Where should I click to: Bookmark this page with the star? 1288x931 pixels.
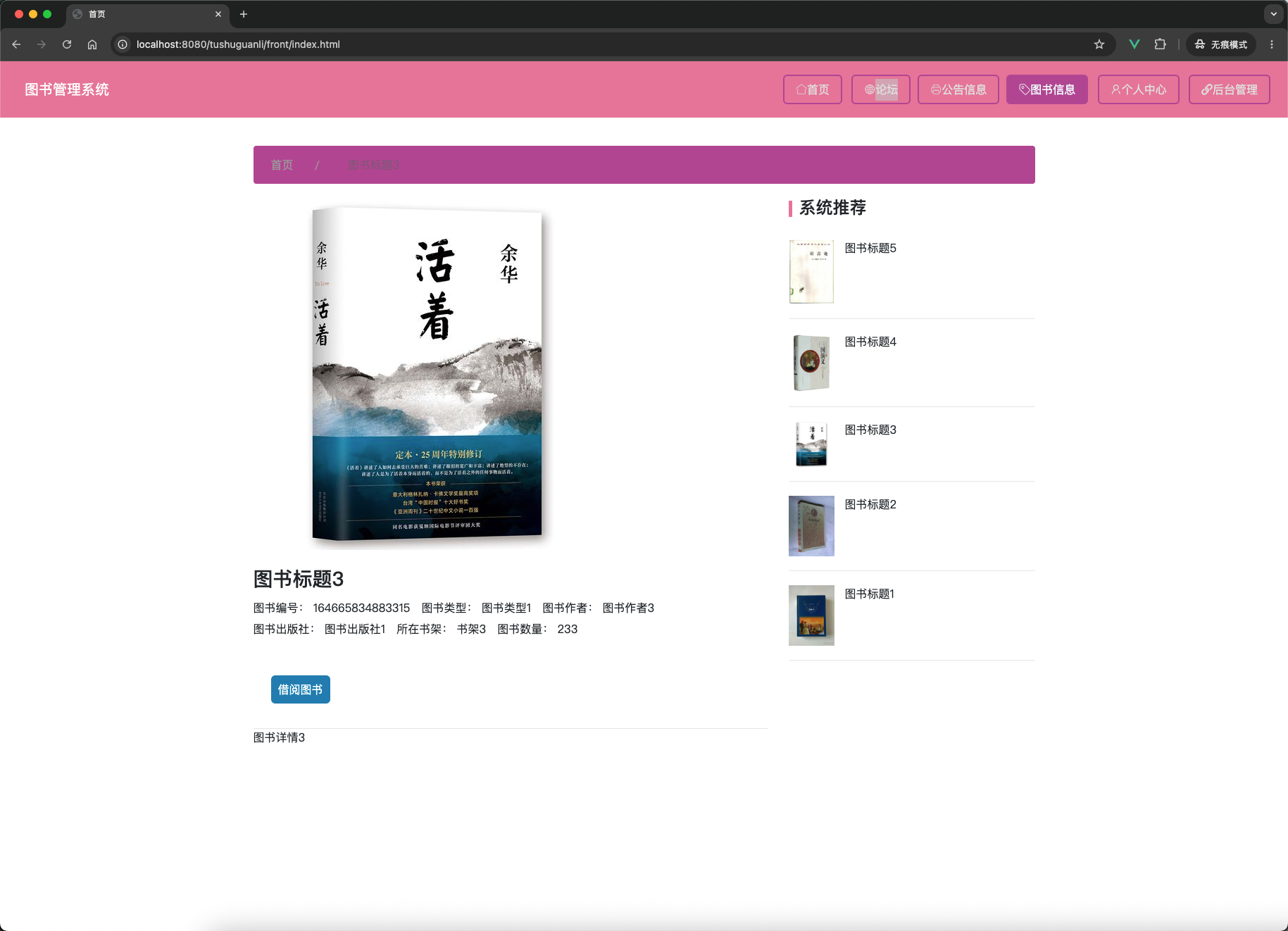tap(1099, 44)
